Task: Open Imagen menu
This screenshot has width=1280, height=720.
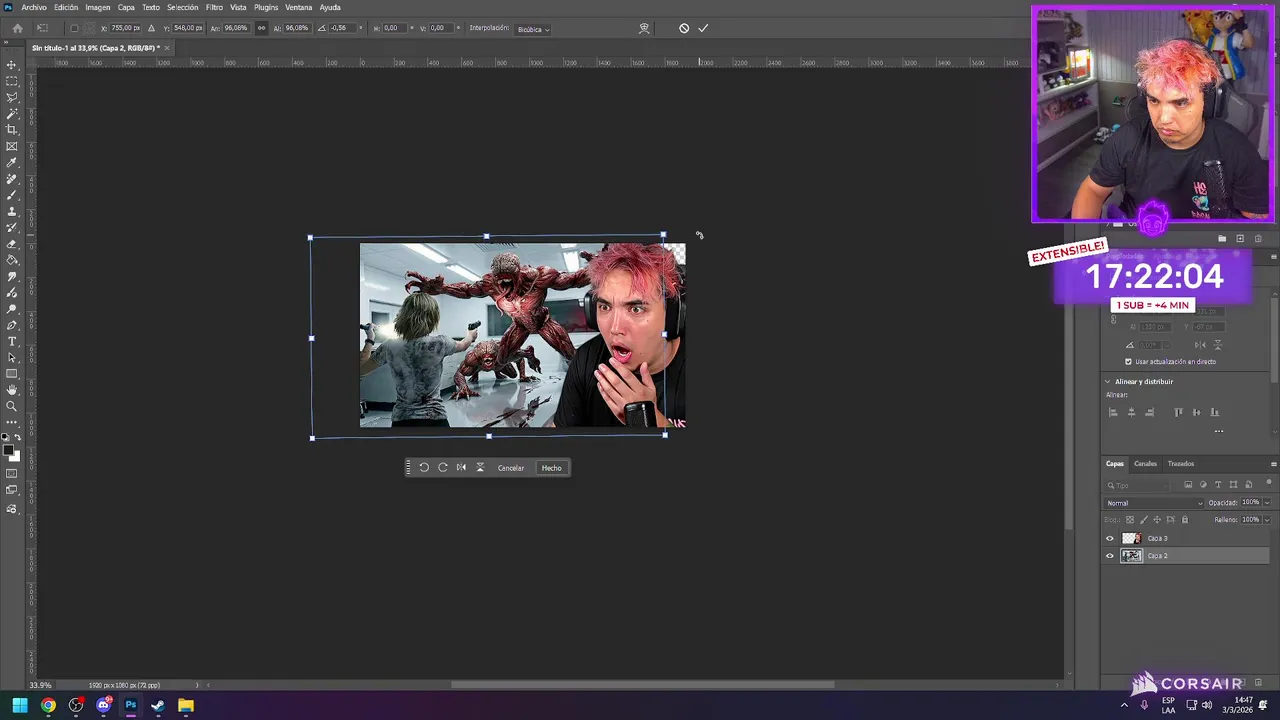Action: pyautogui.click(x=98, y=7)
